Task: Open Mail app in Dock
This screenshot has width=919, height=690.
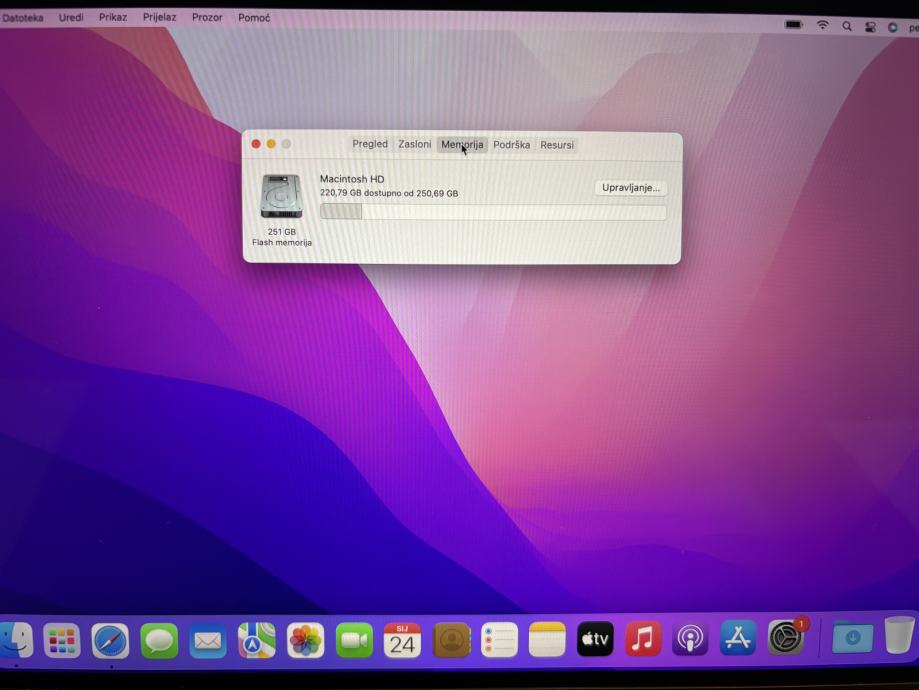Action: click(207, 640)
